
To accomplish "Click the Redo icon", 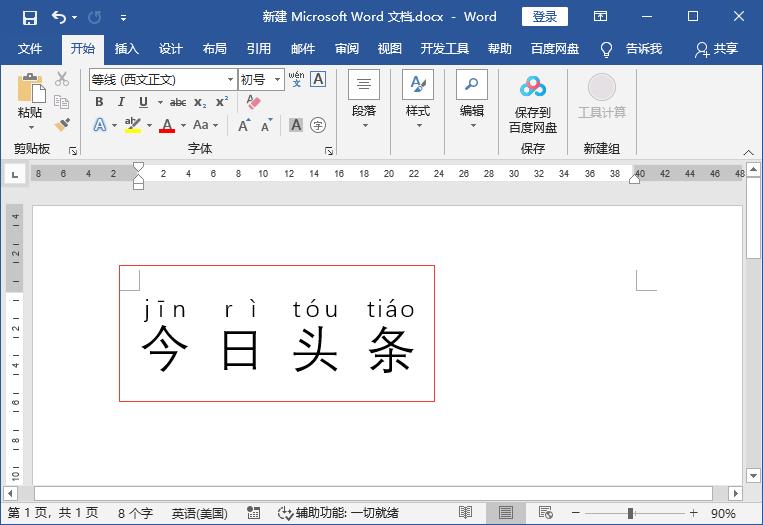I will 95,18.
